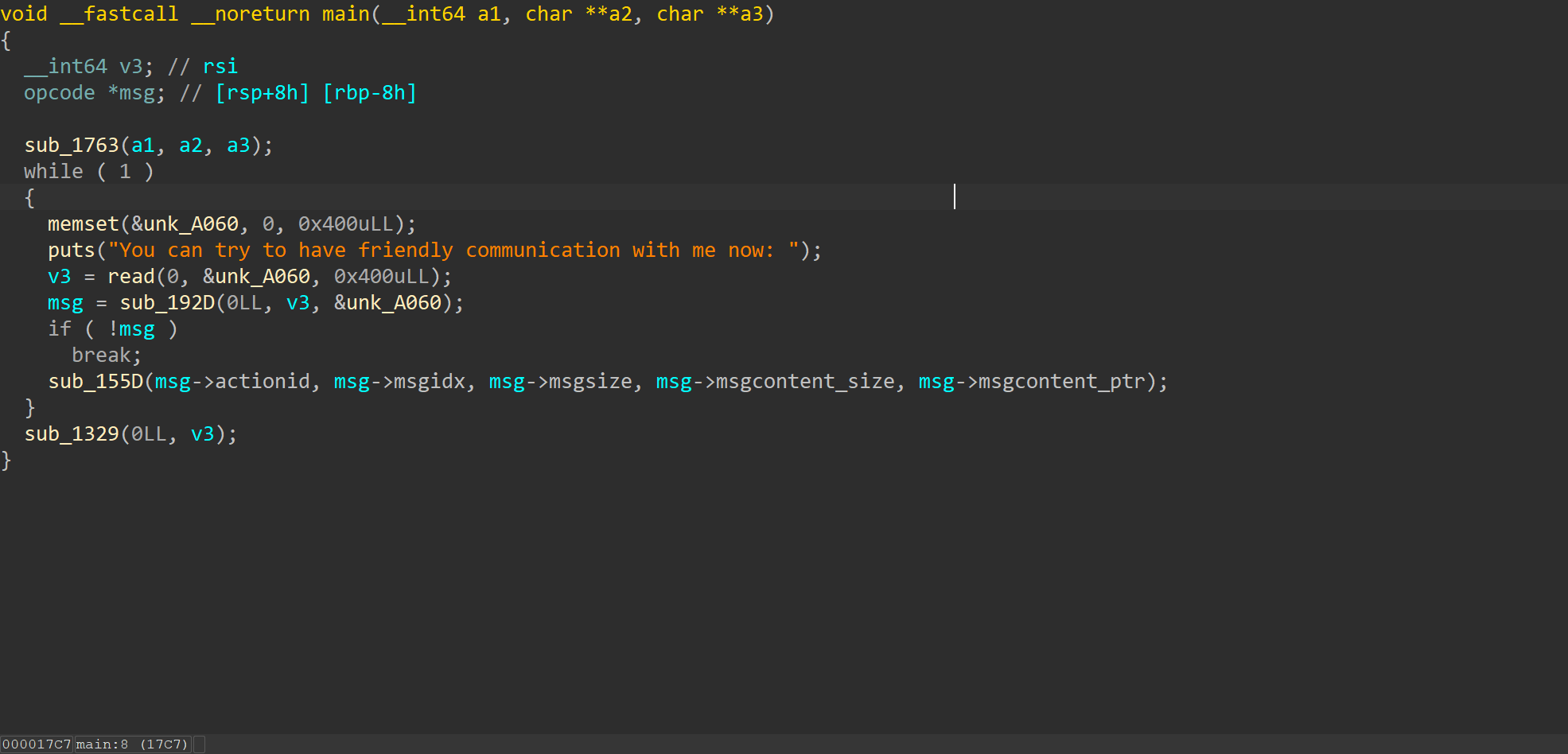Image resolution: width=1568 pixels, height=754 pixels.
Task: Click the rsi register comment
Action: point(220,67)
